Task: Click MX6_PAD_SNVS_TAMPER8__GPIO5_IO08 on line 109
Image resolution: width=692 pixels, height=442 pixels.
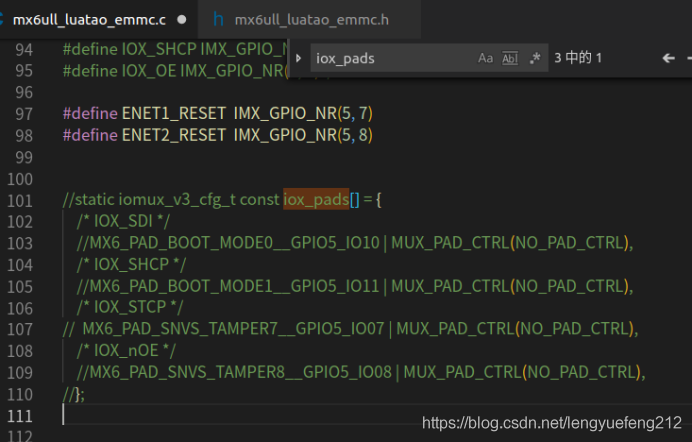Action: 241,372
